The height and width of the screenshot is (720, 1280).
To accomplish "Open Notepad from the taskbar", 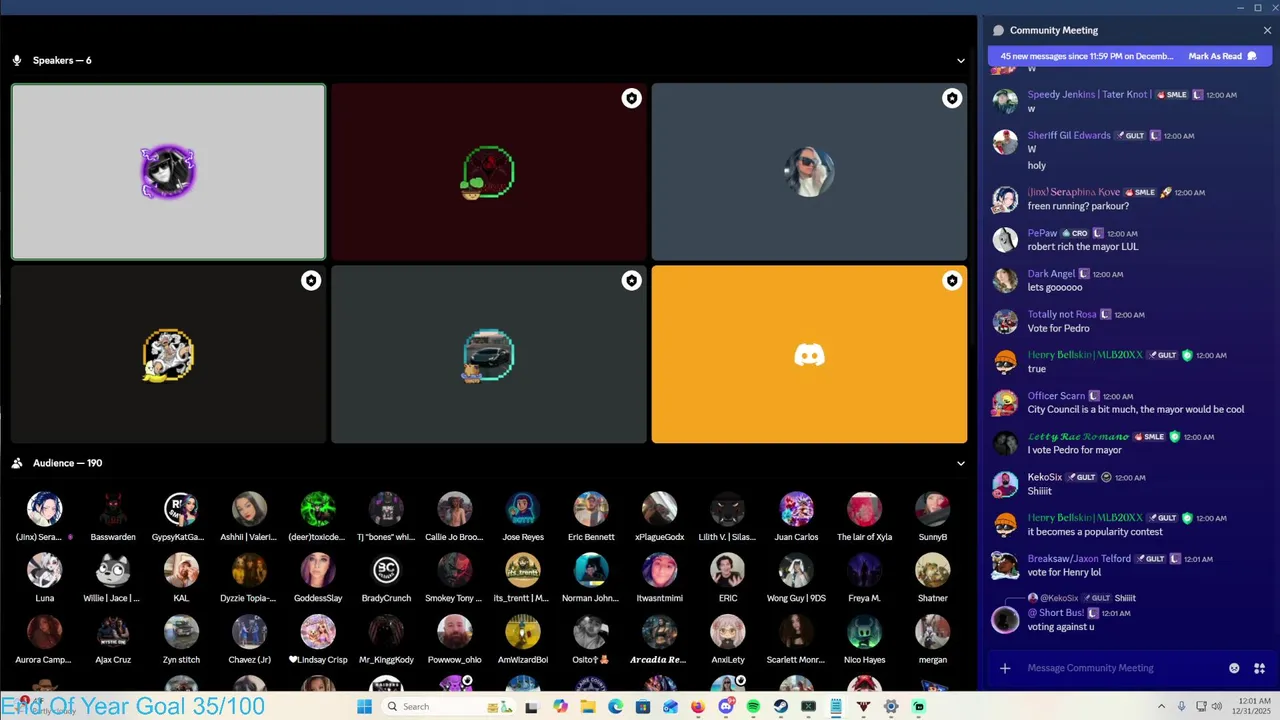I will (x=836, y=707).
